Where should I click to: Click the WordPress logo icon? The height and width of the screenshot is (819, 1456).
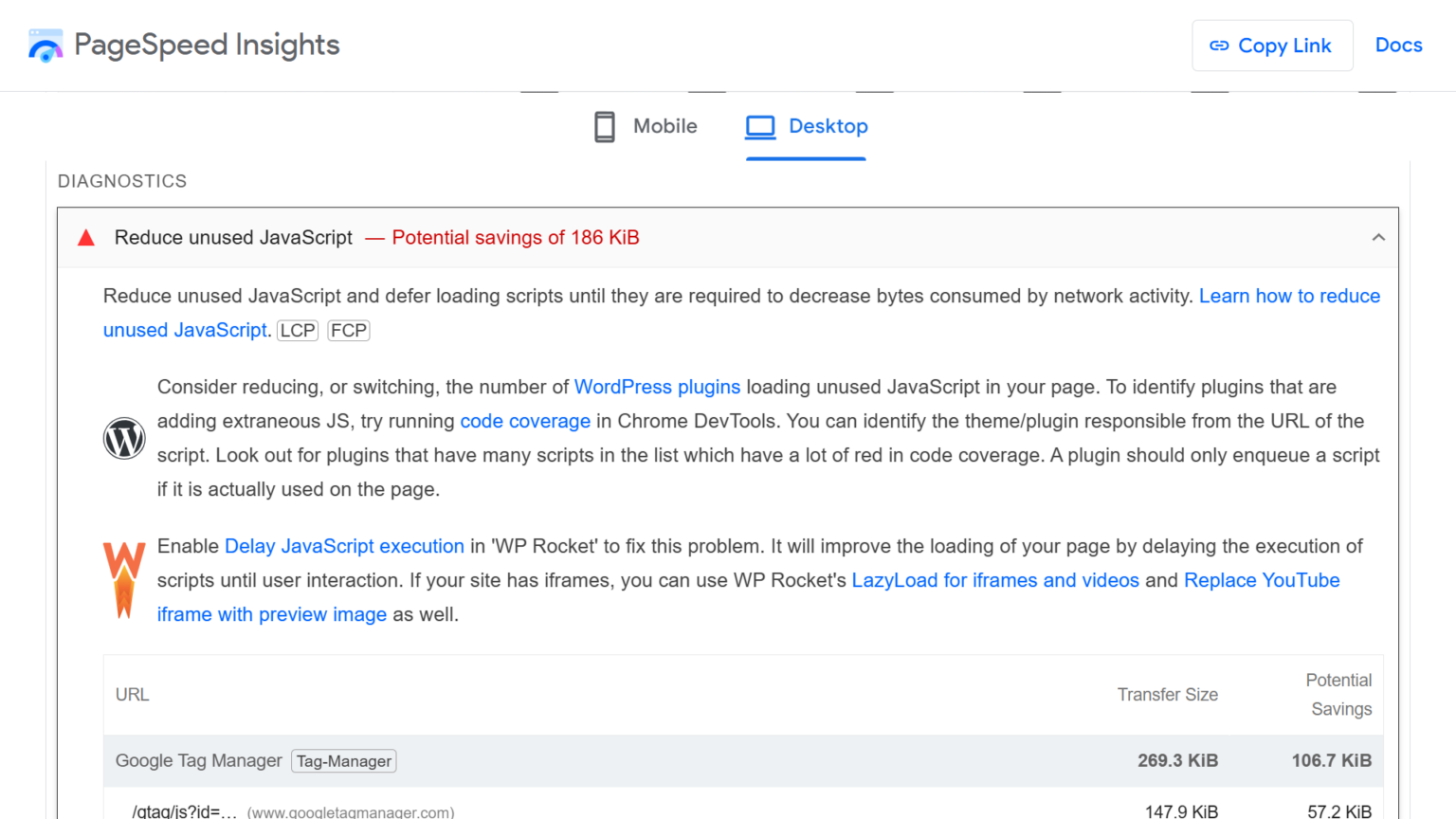pos(124,438)
